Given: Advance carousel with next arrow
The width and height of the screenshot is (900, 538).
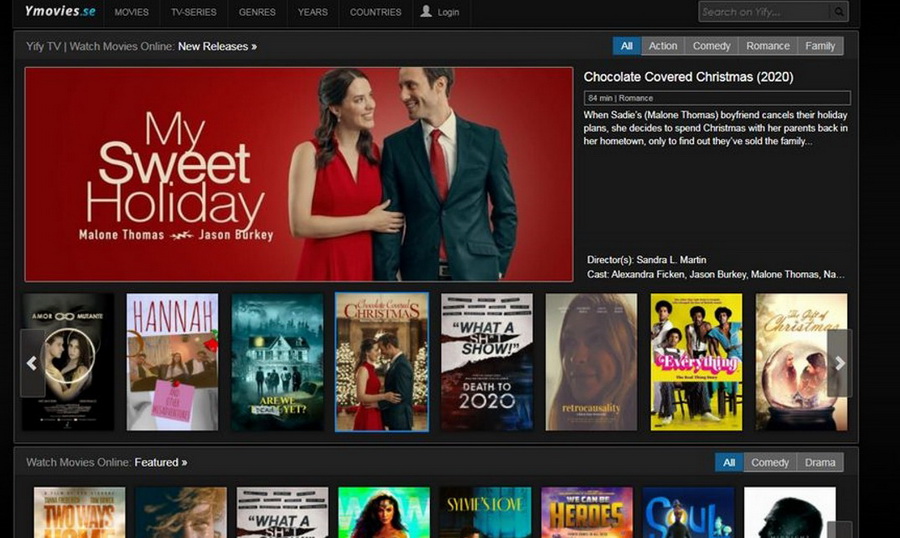Looking at the screenshot, I should 839,363.
